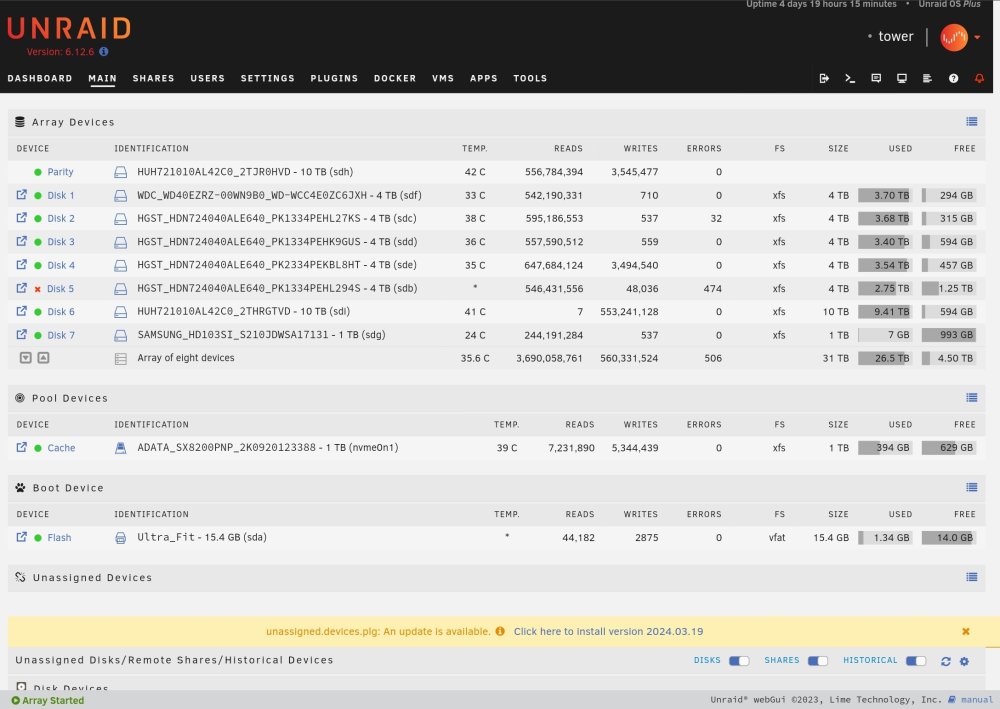Browse Disk 5 via its open icon
Image resolution: width=1000 pixels, height=709 pixels.
[x=22, y=288]
